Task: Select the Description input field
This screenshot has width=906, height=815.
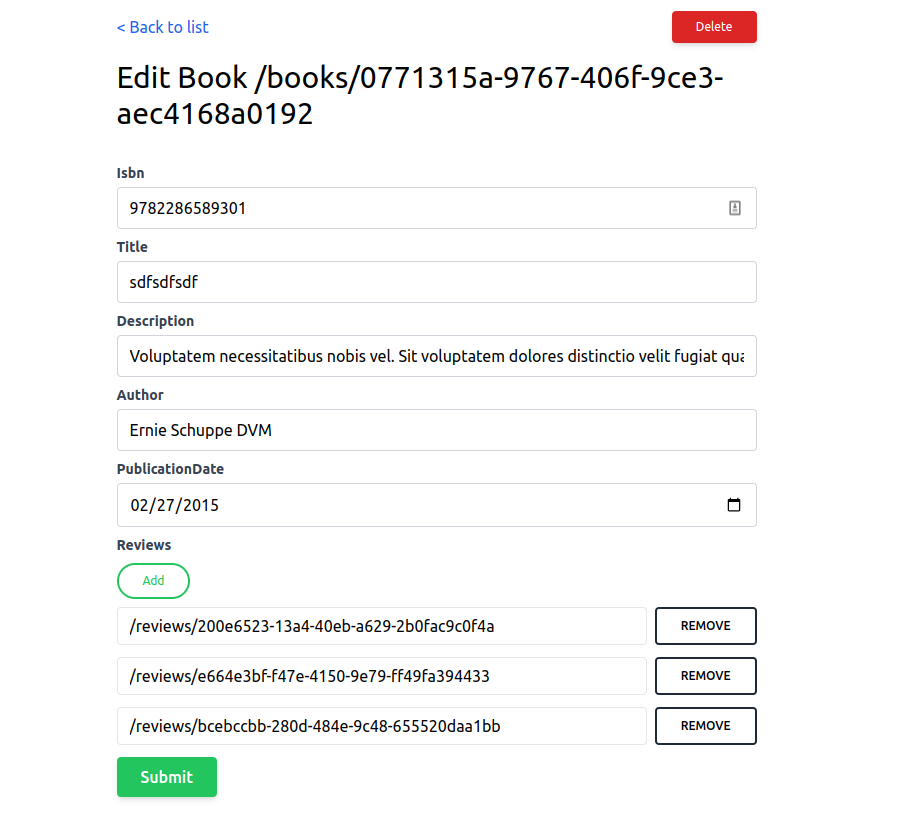Action: click(436, 356)
